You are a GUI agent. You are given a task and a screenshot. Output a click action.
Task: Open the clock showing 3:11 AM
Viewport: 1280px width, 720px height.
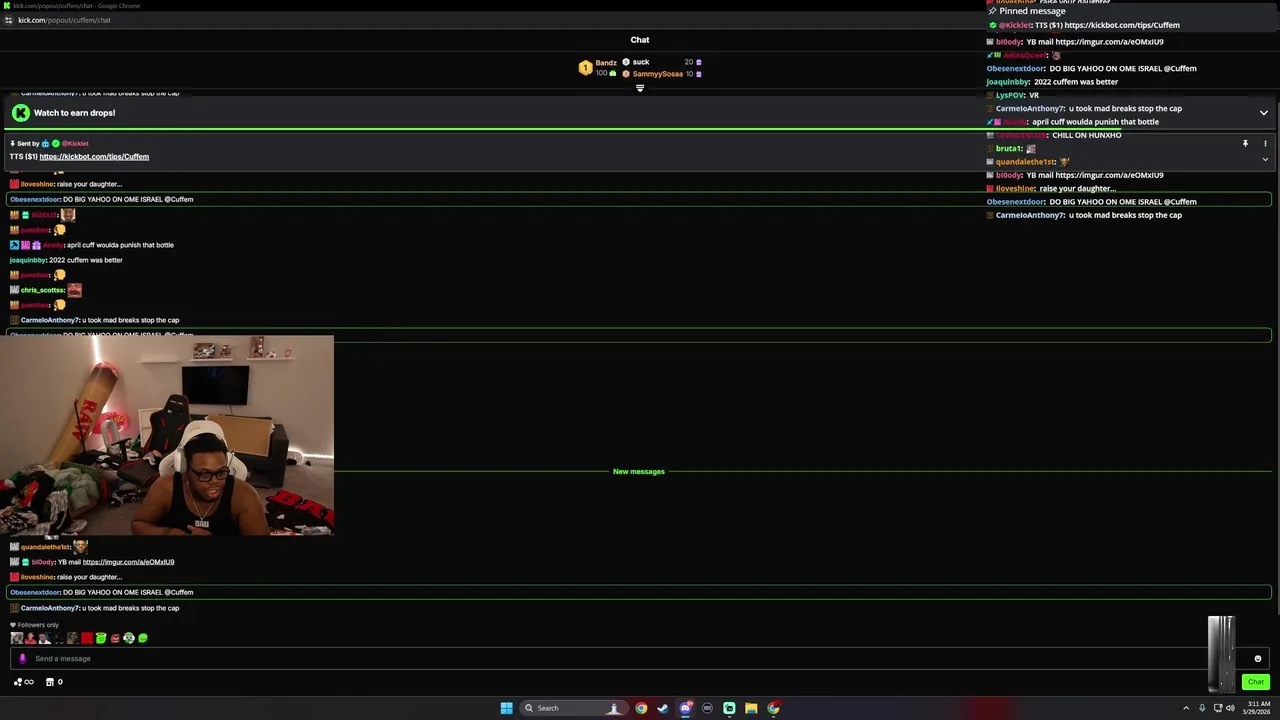[1257, 708]
